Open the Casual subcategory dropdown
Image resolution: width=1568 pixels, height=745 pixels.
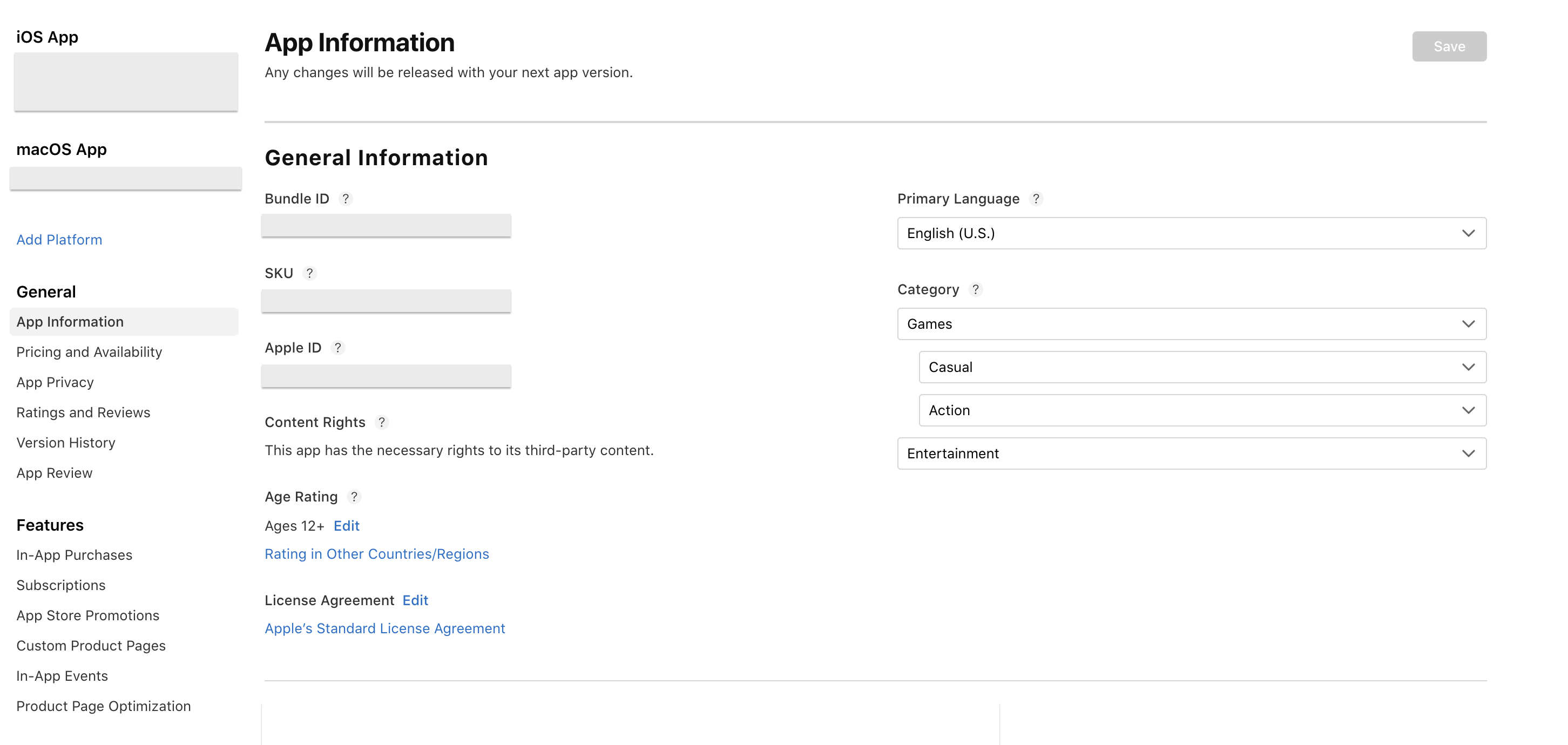tap(1202, 367)
